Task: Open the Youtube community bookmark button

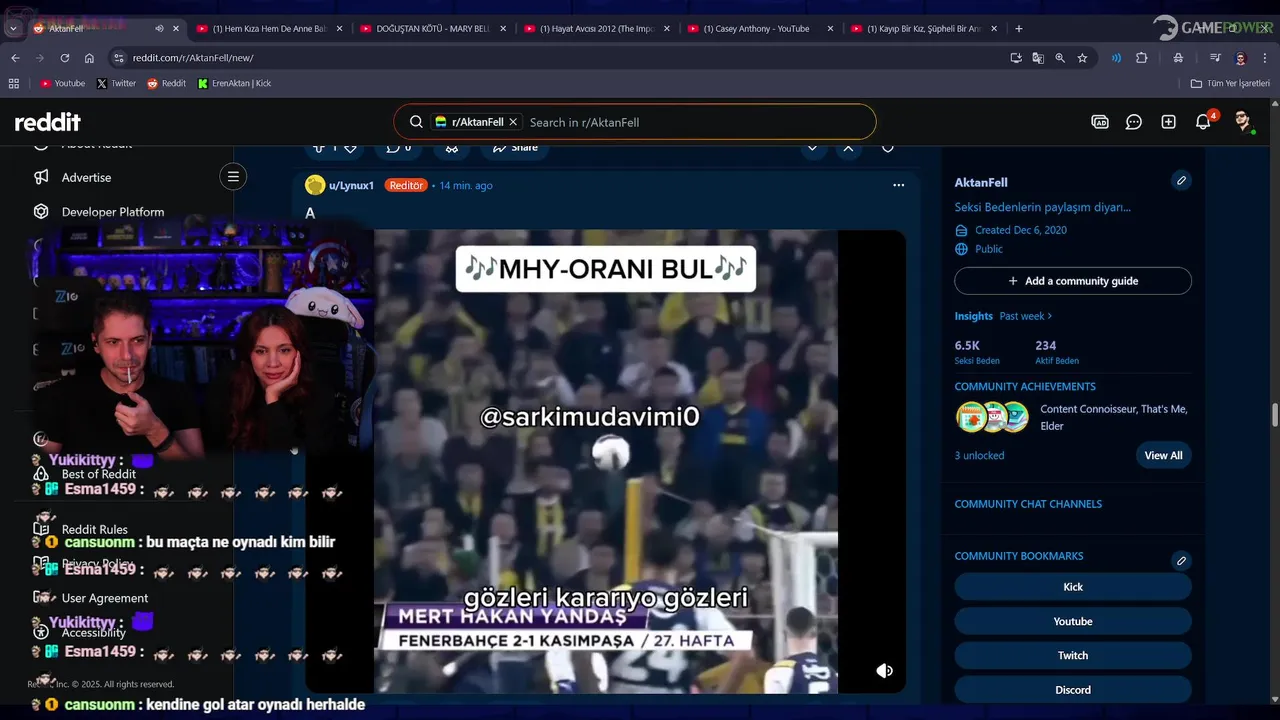Action: [1073, 621]
